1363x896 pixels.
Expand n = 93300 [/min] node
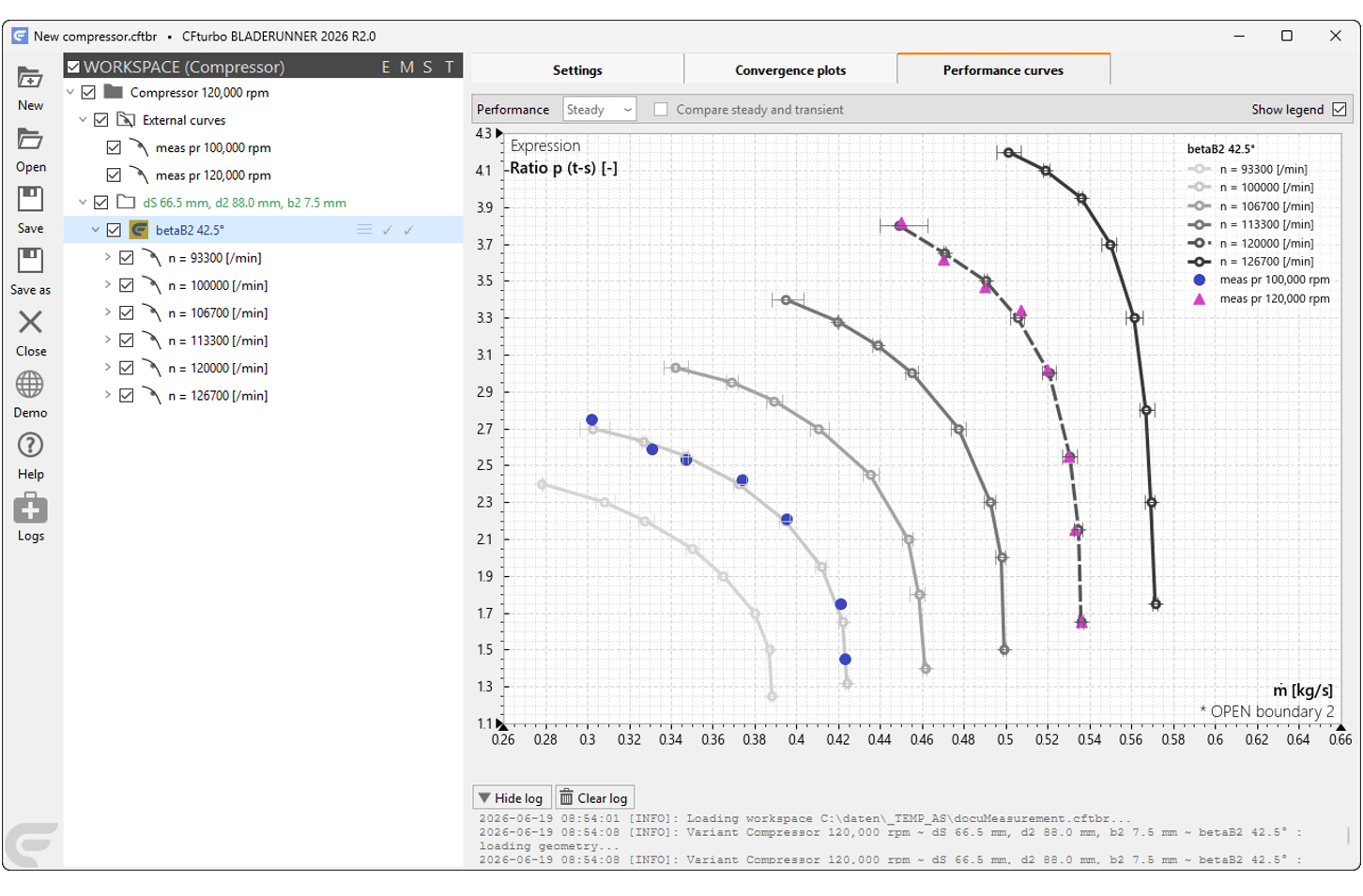[108, 257]
